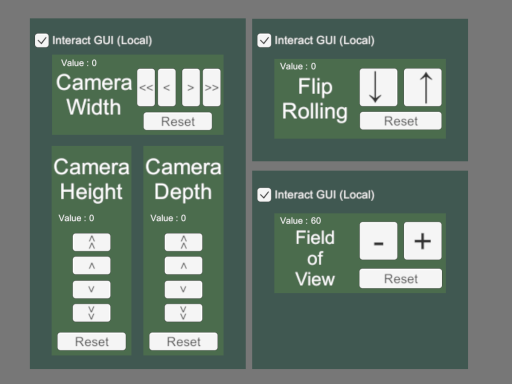Reset the Camera Height value
This screenshot has height=384, width=512.
tap(92, 341)
